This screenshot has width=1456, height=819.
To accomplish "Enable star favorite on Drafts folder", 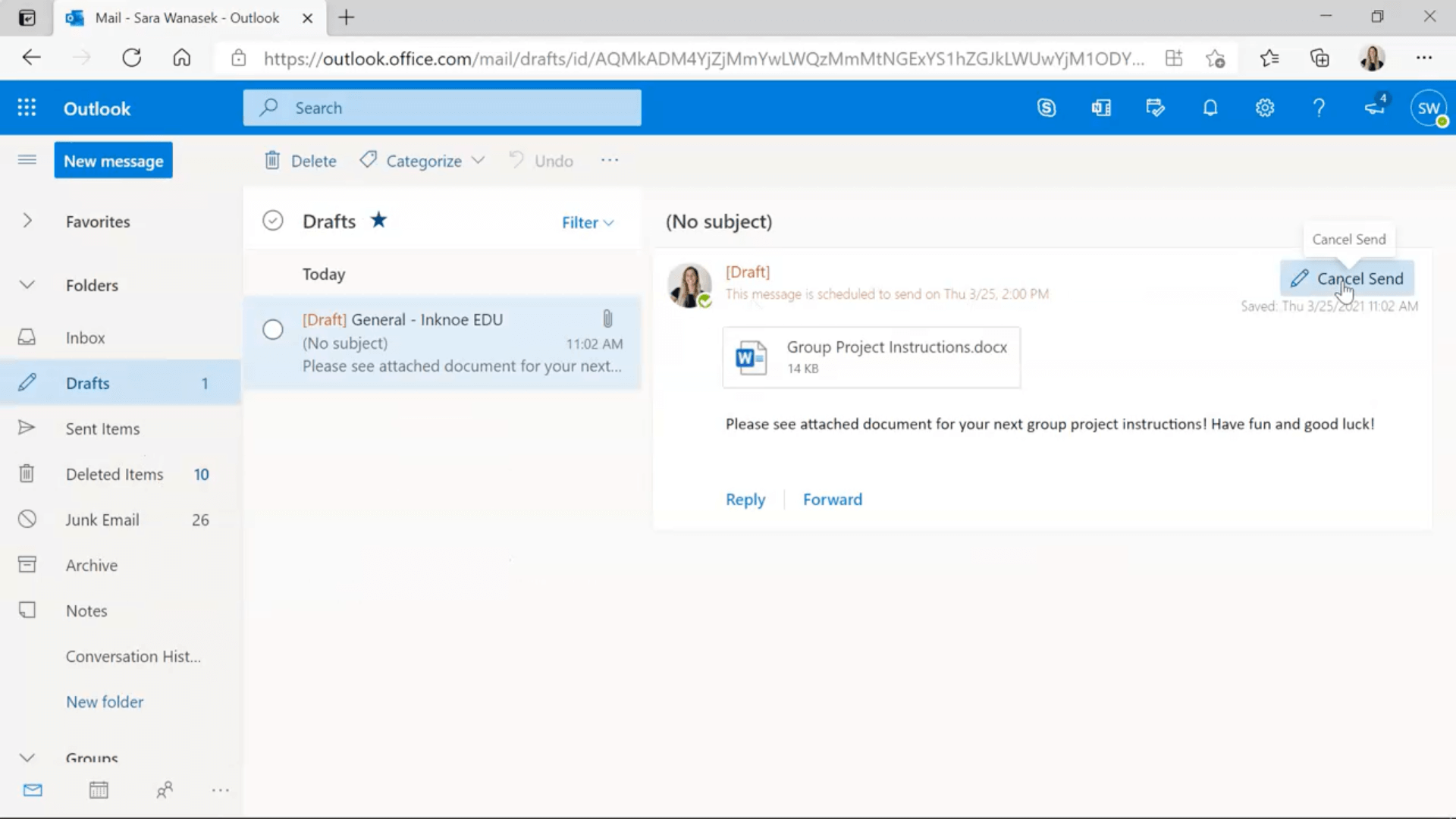I will coord(378,221).
